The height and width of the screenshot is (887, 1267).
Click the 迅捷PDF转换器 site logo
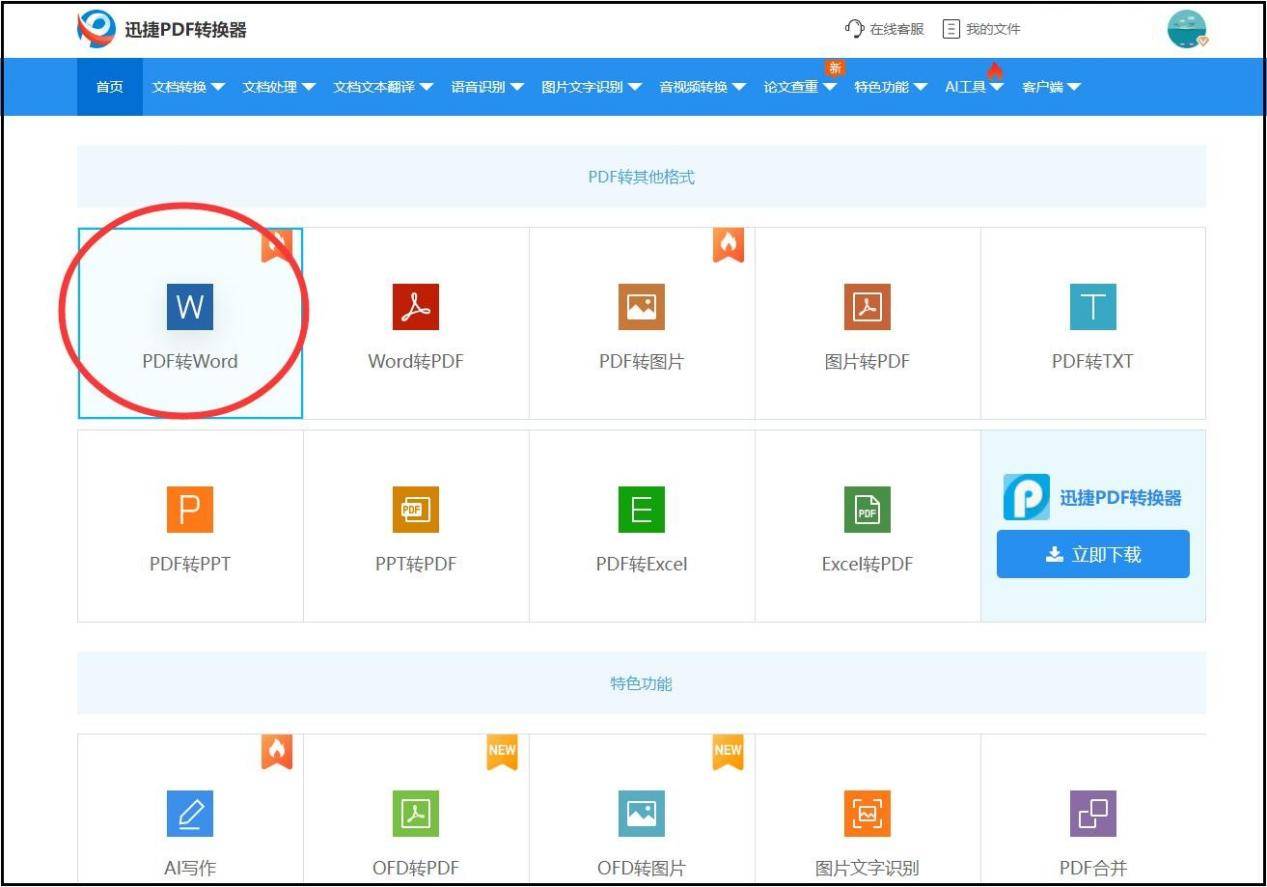coord(152,29)
